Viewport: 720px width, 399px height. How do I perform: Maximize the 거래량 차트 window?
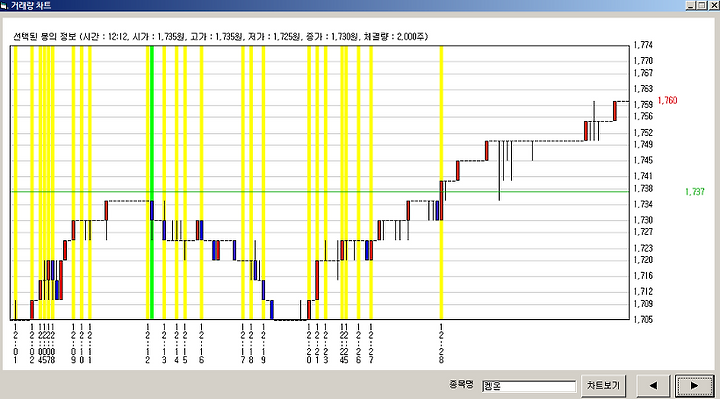pyautogui.click(x=702, y=6)
